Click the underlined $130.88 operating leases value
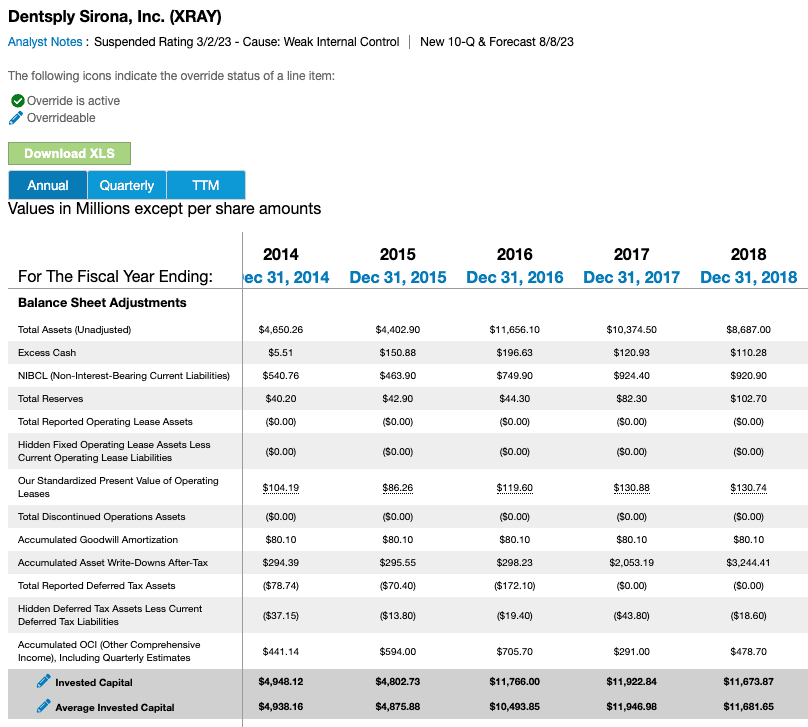The image size is (808, 727). click(632, 487)
